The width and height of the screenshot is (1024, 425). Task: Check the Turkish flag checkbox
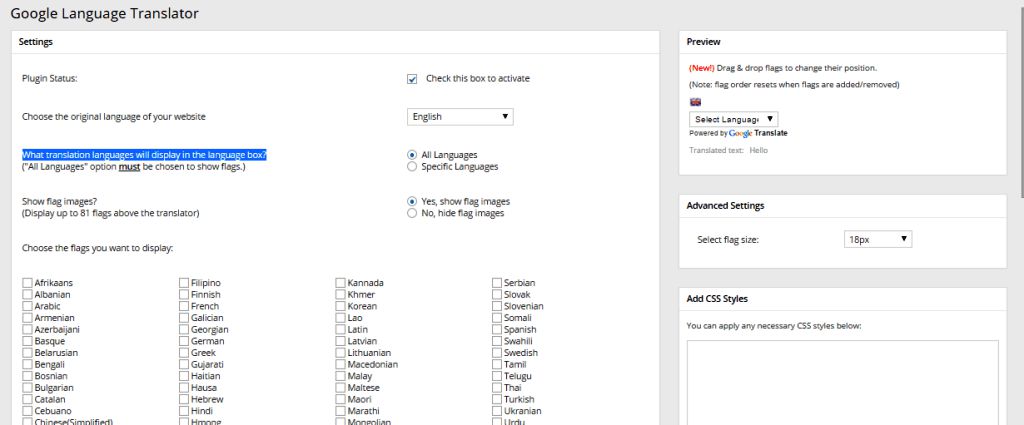(x=497, y=399)
